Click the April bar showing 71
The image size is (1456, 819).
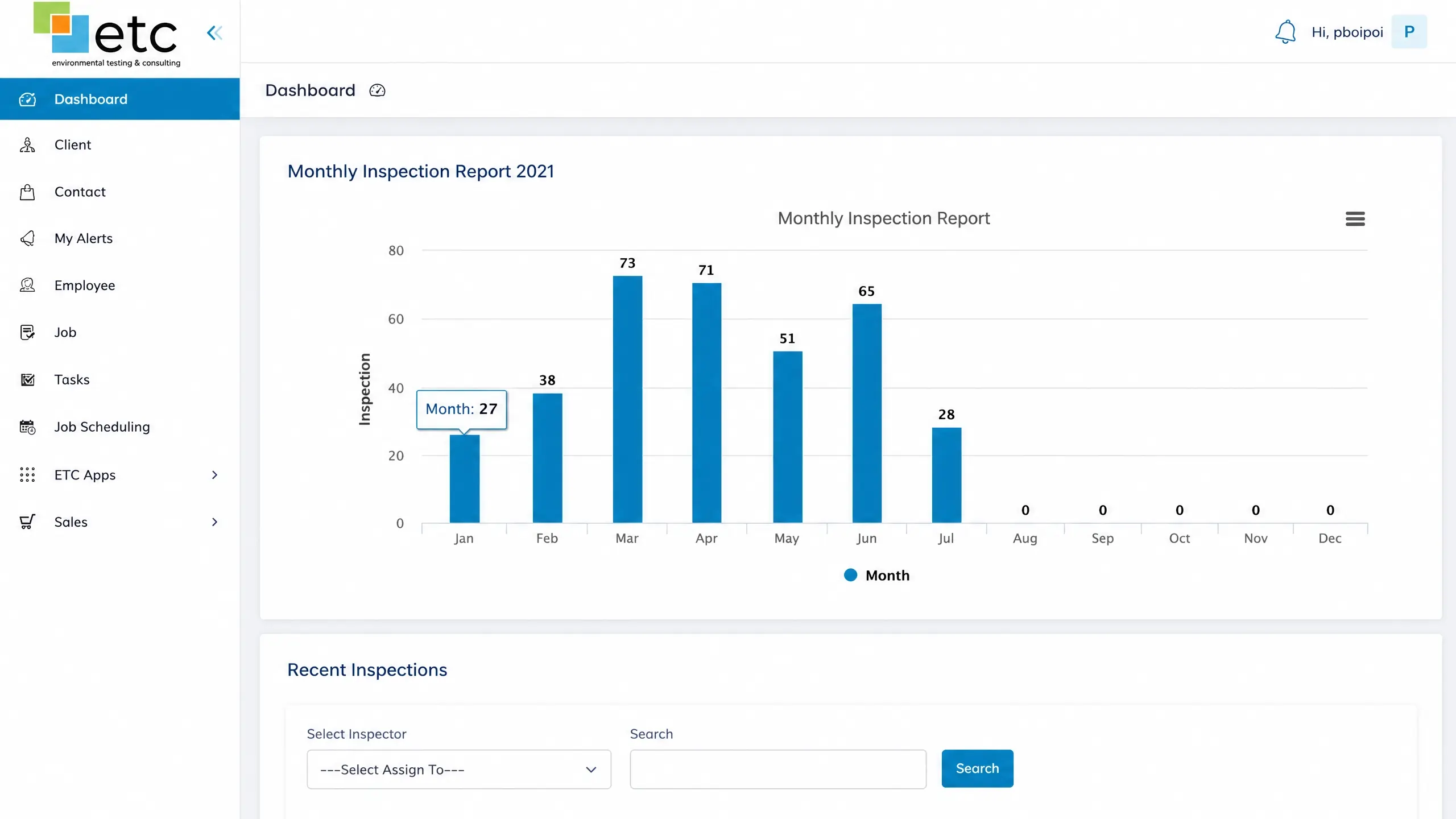click(x=706, y=403)
